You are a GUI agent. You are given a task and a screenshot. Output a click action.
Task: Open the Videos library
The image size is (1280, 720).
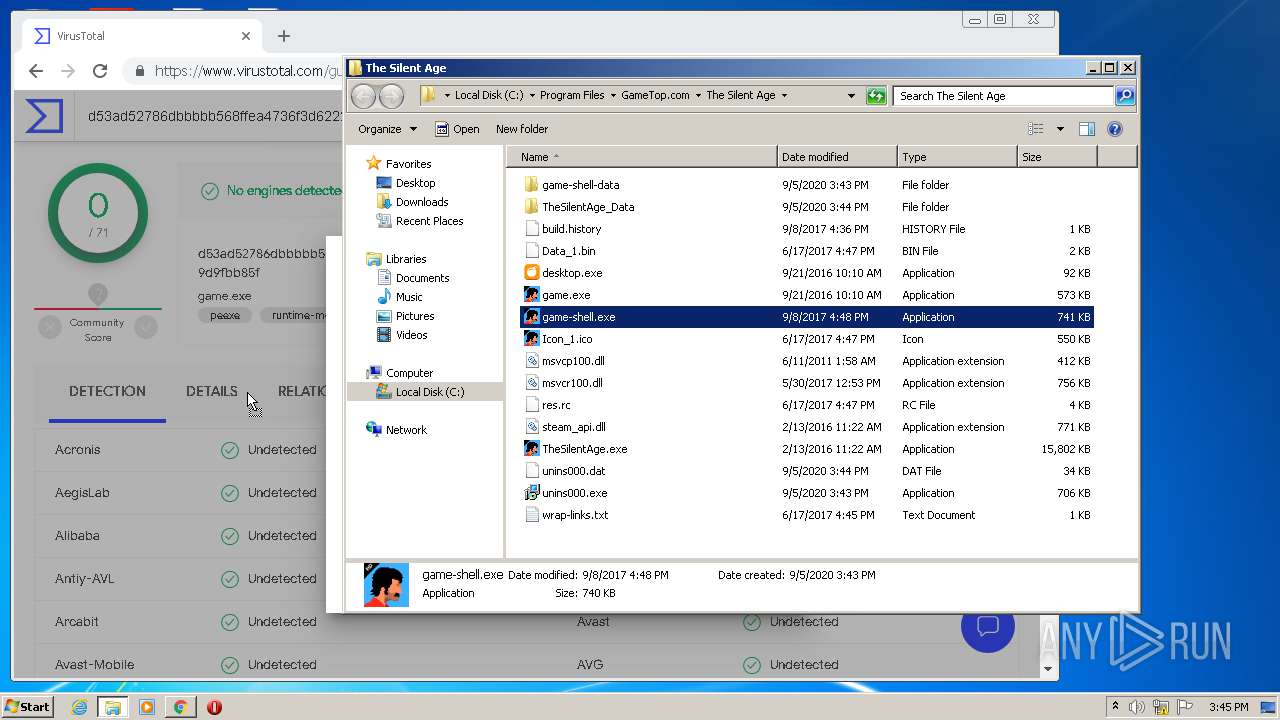point(411,335)
